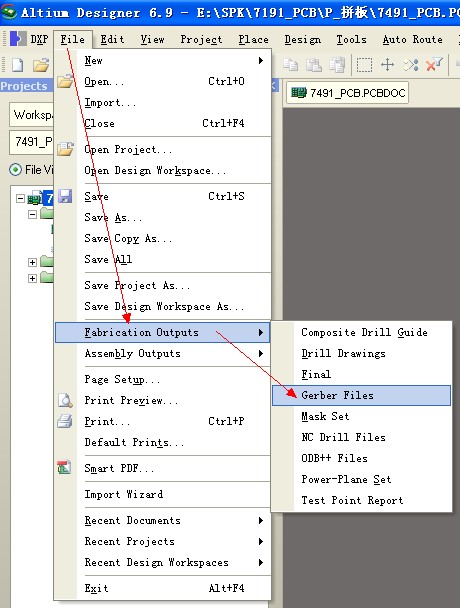This screenshot has height=608, width=460.
Task: Choose Gerber Files from the submenu
Action: [x=361, y=395]
